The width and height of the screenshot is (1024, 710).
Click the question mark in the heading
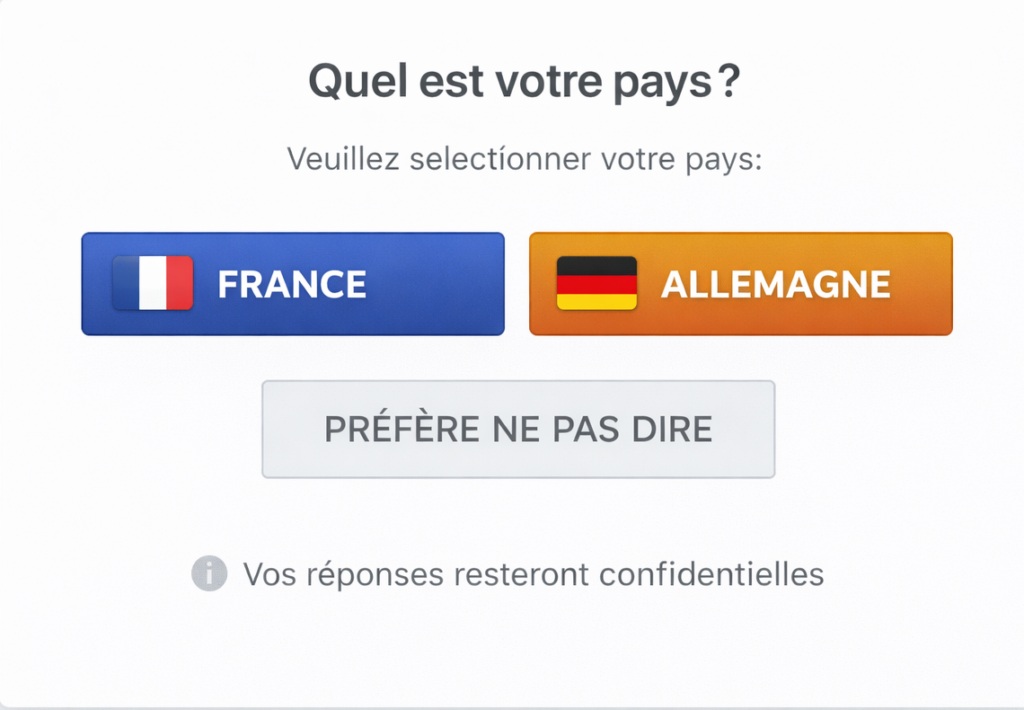click(728, 80)
